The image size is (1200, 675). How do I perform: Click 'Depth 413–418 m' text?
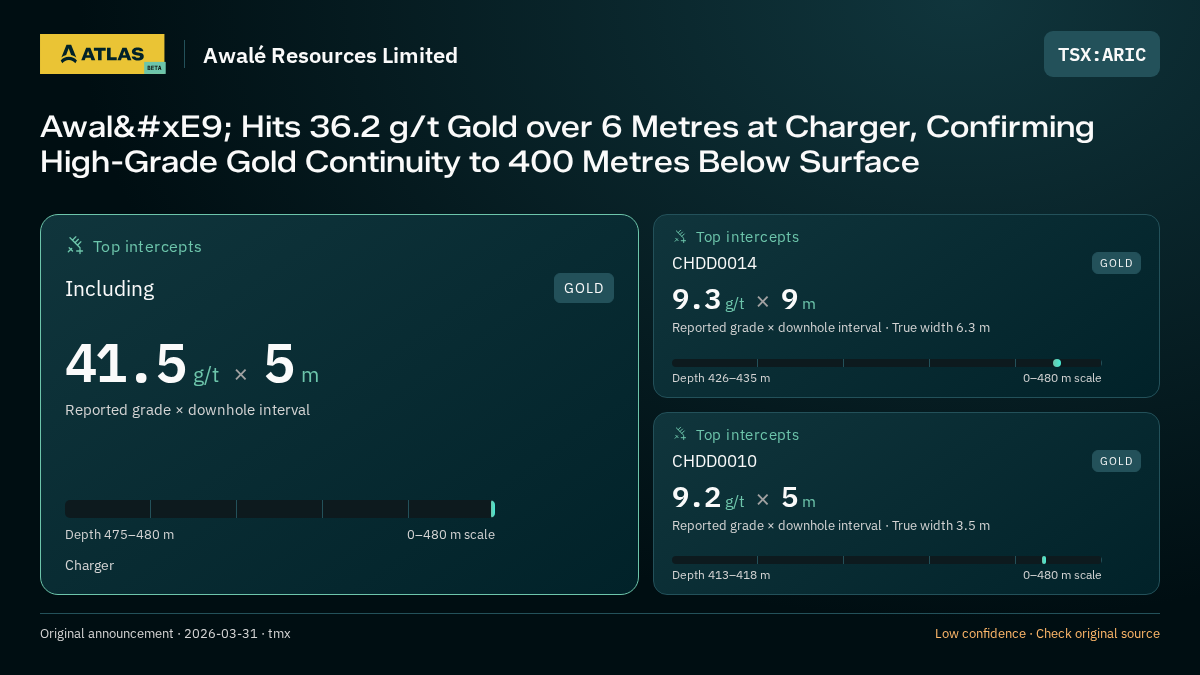pos(721,575)
